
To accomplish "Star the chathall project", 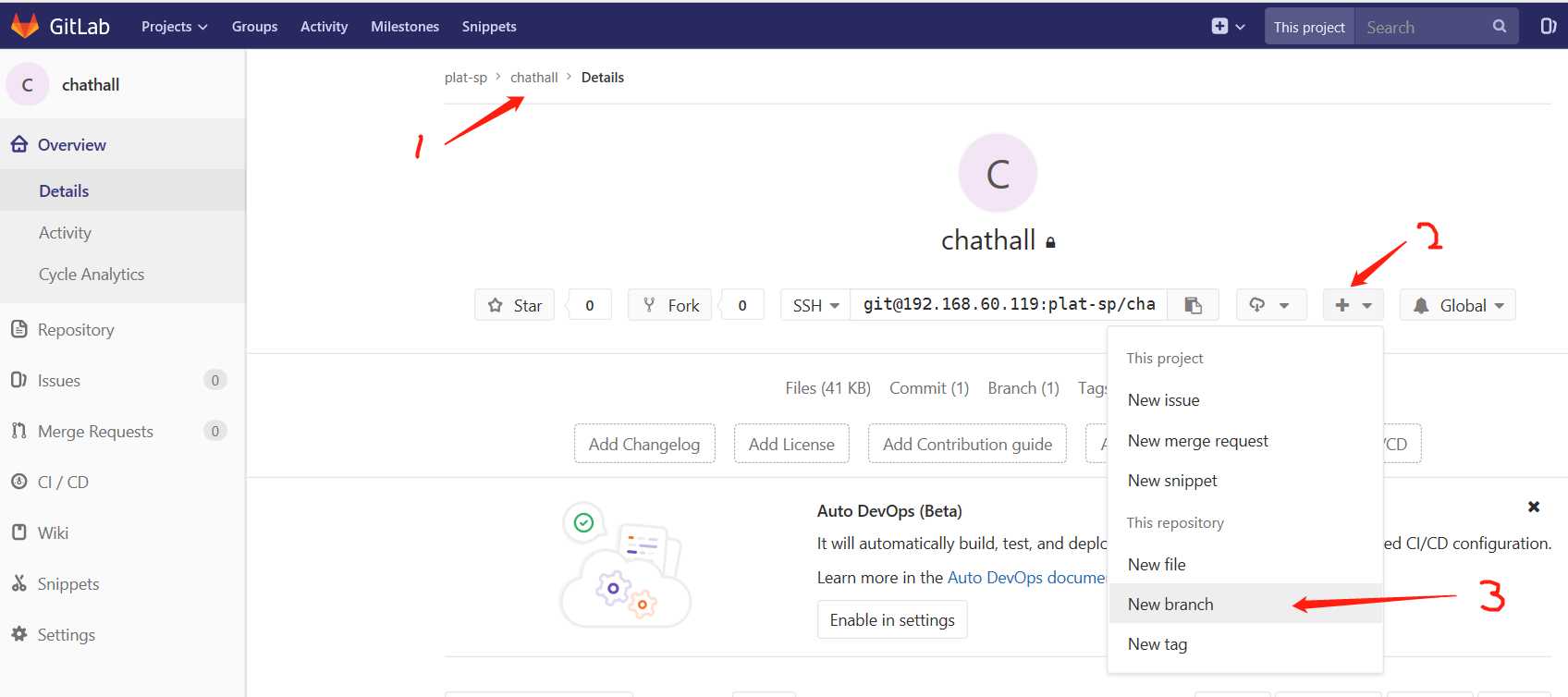I will (x=514, y=305).
